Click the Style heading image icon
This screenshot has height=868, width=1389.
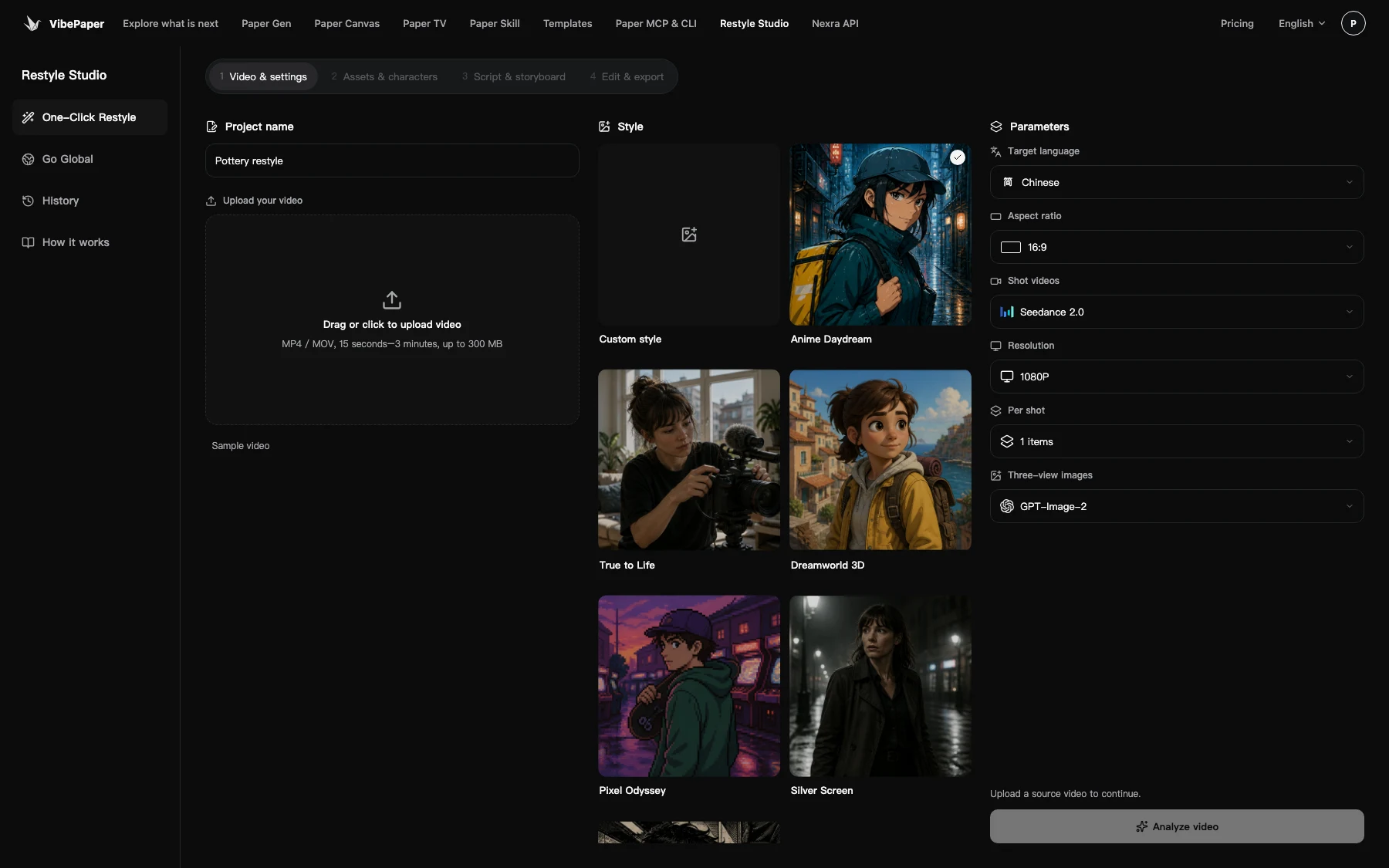(604, 127)
